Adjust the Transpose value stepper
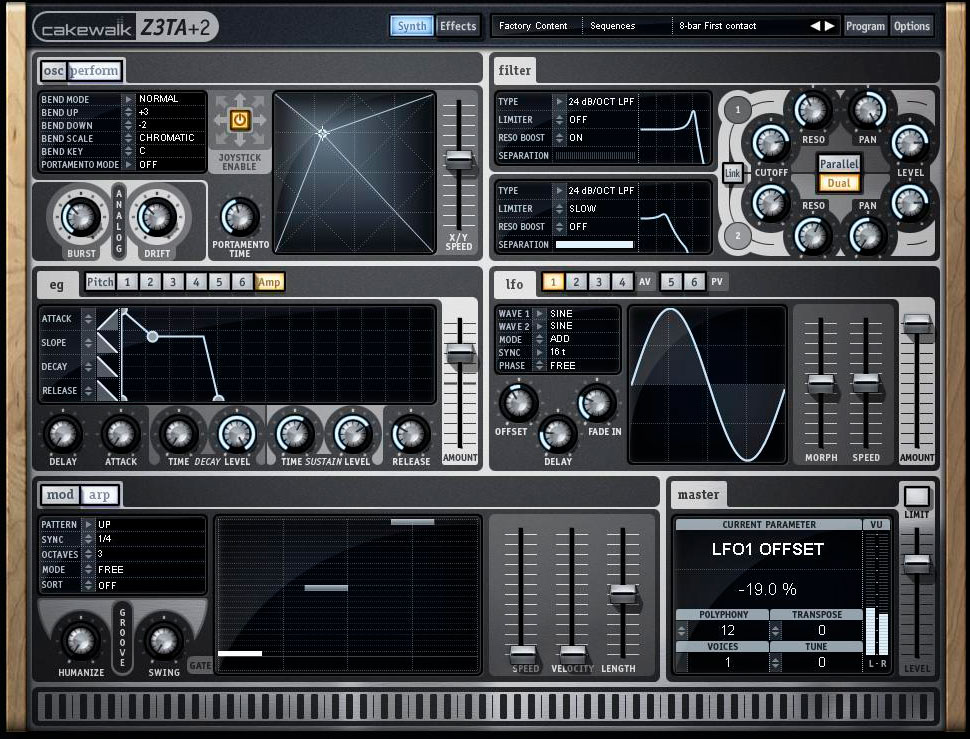Viewport: 970px width, 739px height. (x=775, y=630)
